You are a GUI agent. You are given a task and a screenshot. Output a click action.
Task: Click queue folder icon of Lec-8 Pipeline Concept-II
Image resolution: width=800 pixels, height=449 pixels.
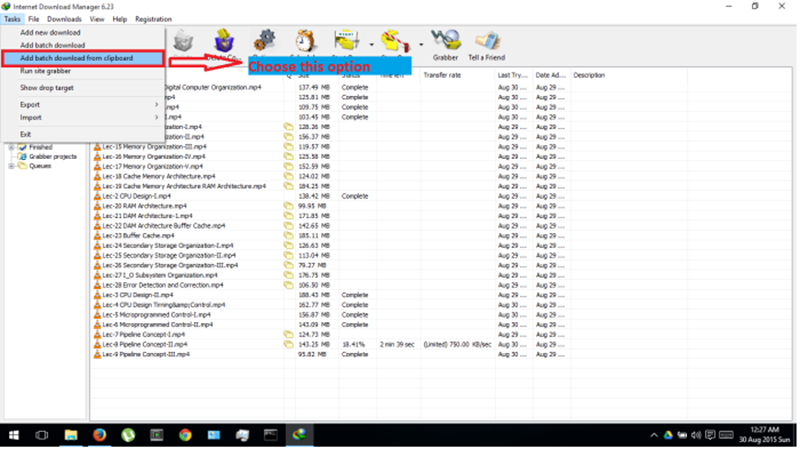[x=288, y=344]
